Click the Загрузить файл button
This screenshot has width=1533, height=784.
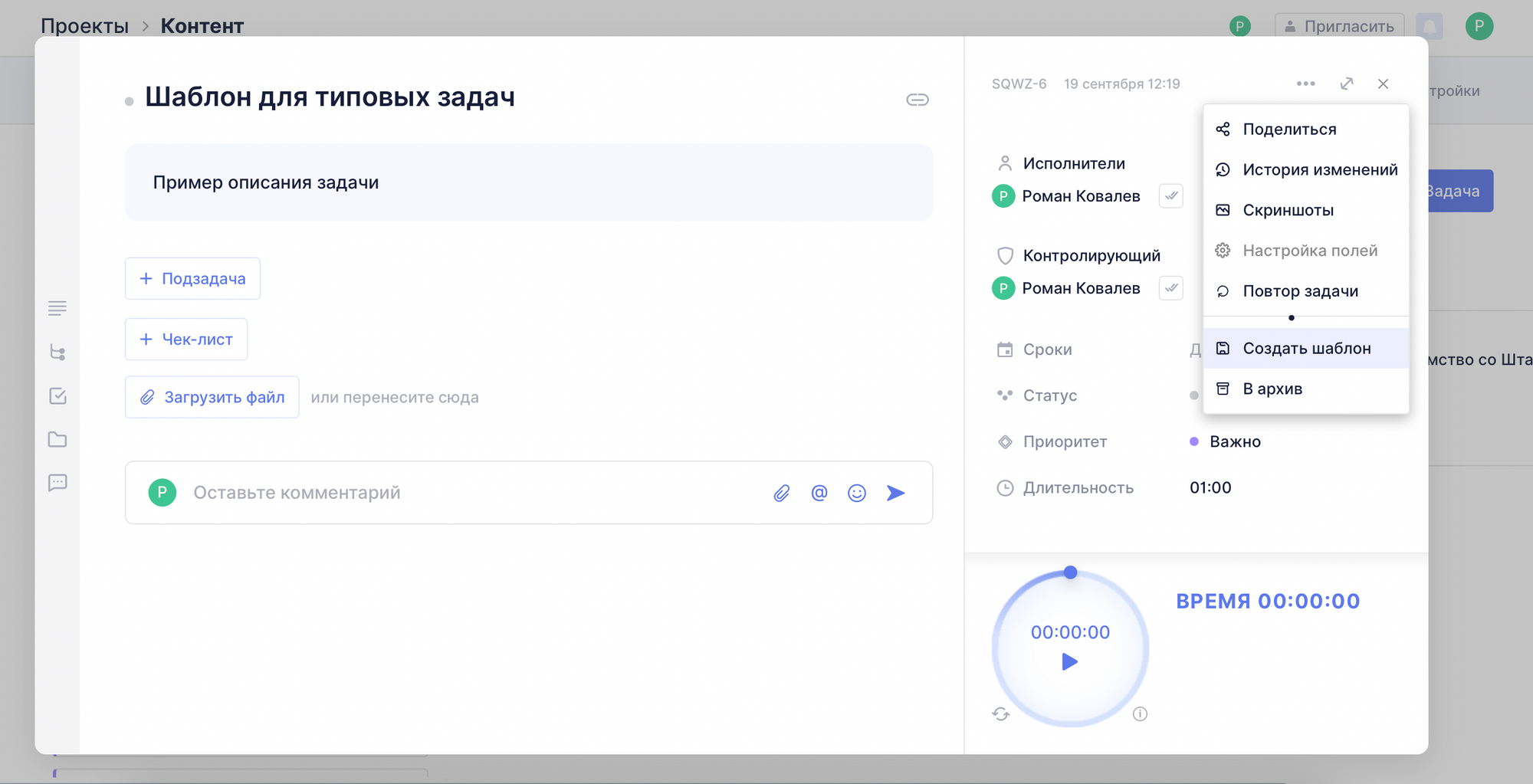point(212,397)
